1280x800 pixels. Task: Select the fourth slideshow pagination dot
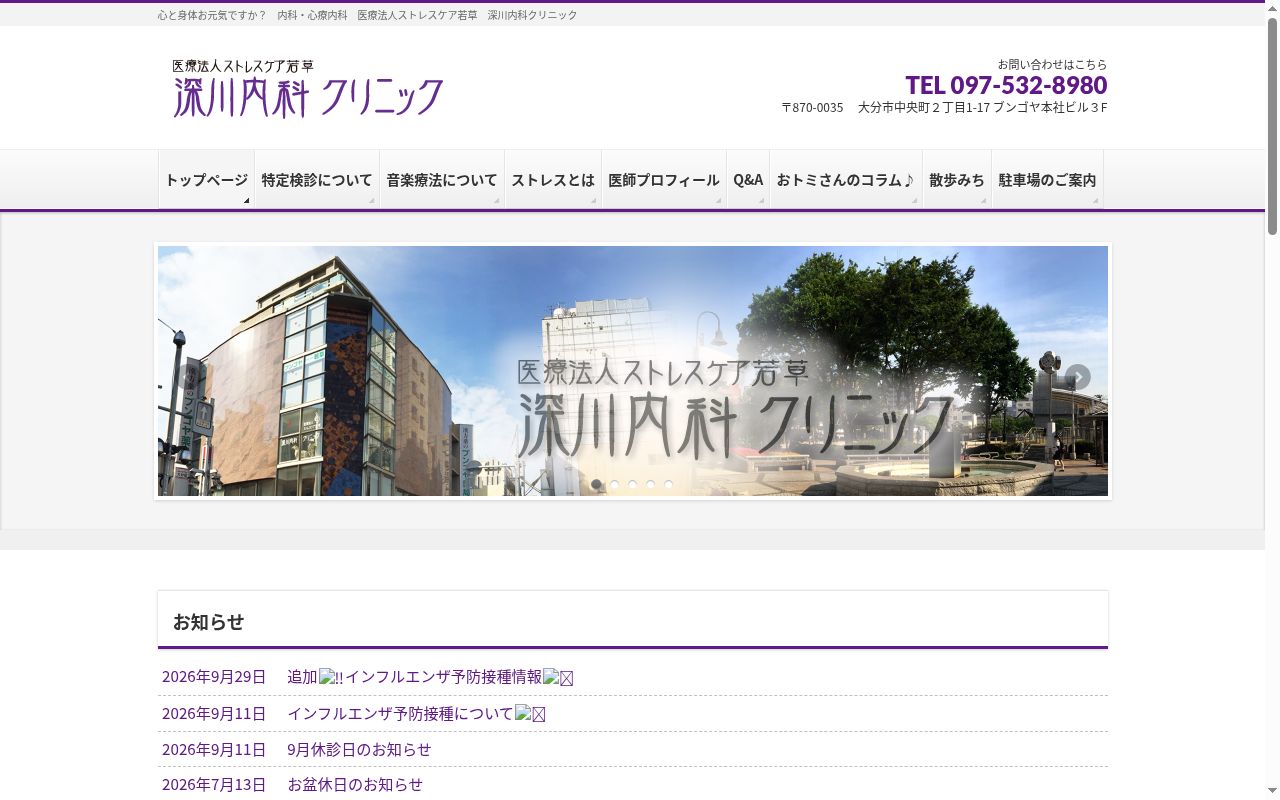click(651, 484)
